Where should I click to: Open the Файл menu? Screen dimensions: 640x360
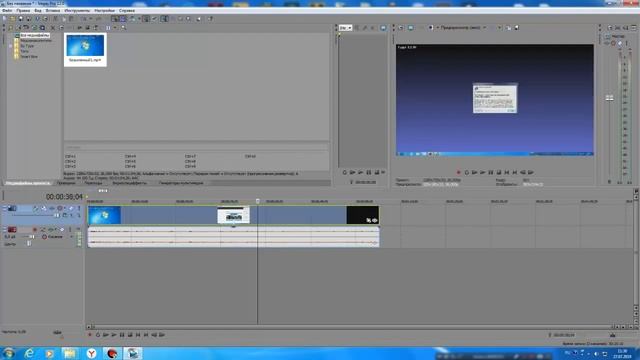(7, 11)
